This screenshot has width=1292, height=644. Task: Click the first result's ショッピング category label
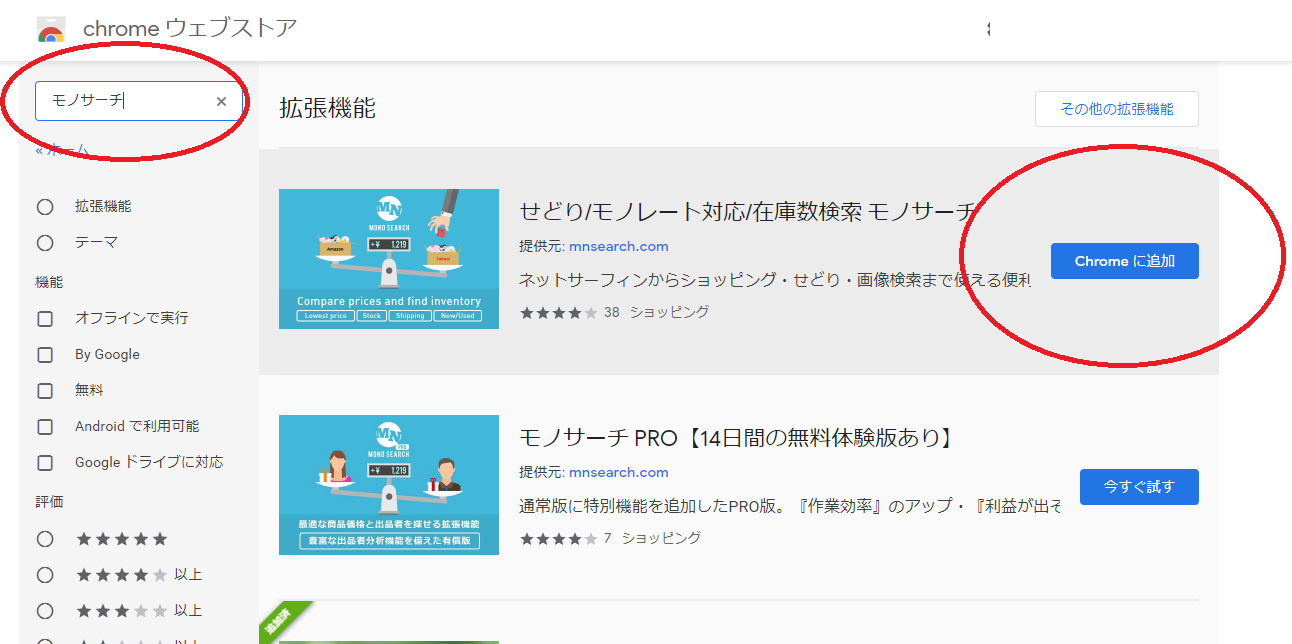[669, 312]
